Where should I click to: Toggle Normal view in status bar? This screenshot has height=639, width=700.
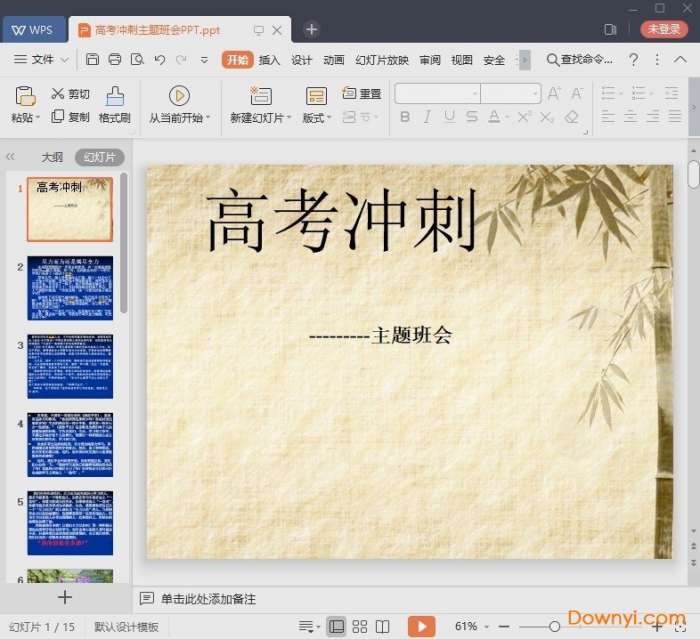[336, 627]
